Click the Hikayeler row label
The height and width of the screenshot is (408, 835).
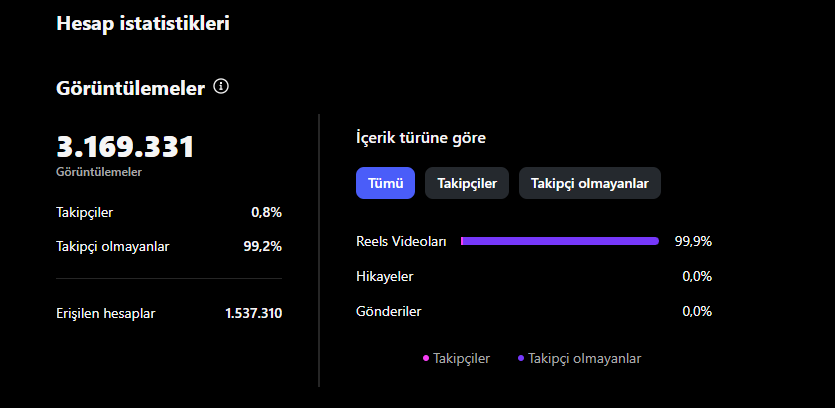click(384, 276)
